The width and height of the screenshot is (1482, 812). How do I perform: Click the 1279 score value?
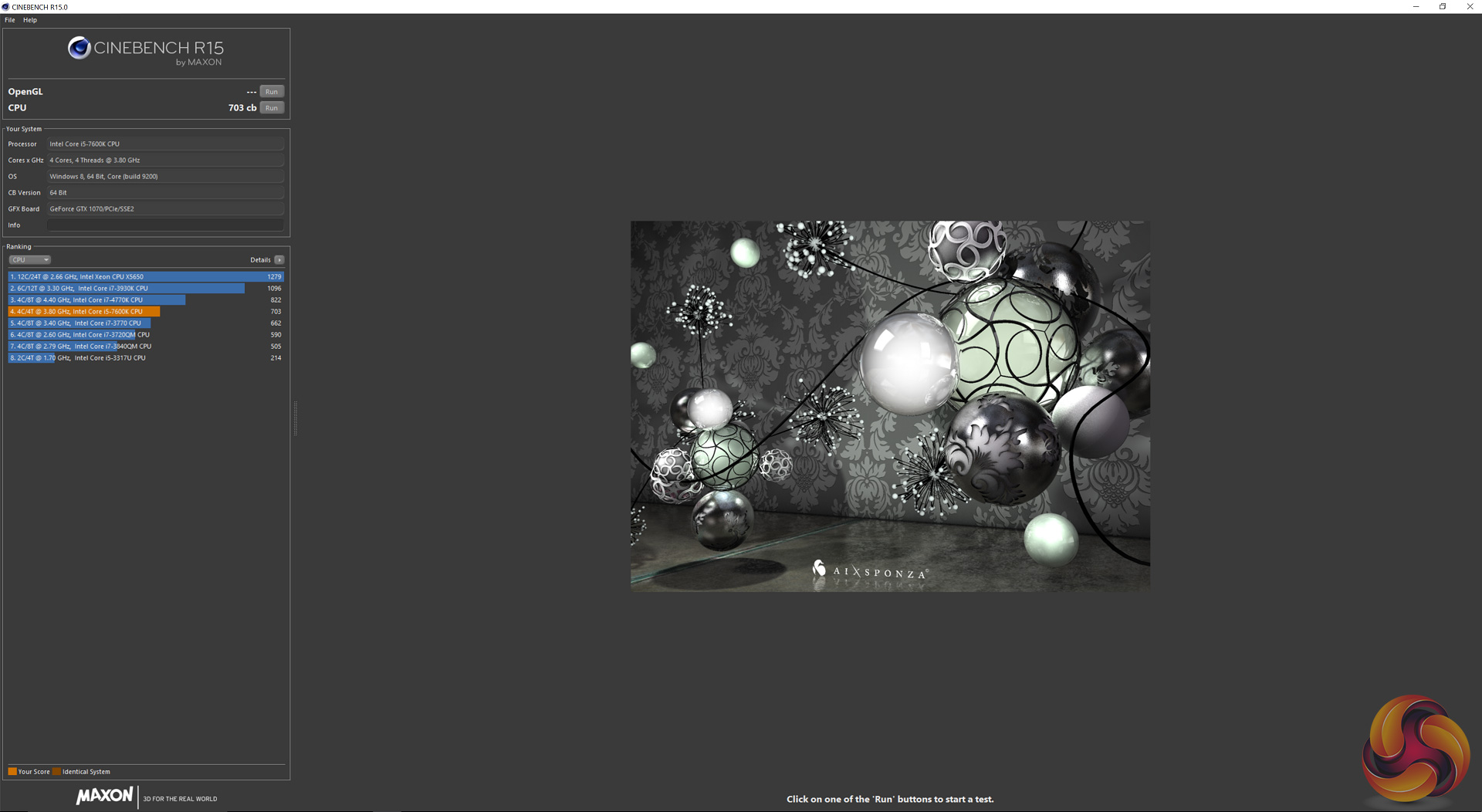(274, 277)
